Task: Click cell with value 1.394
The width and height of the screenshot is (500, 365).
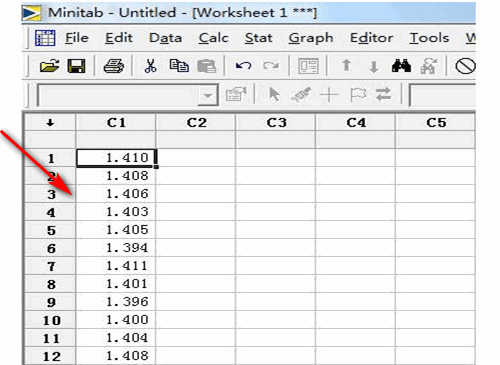Action: click(x=116, y=248)
